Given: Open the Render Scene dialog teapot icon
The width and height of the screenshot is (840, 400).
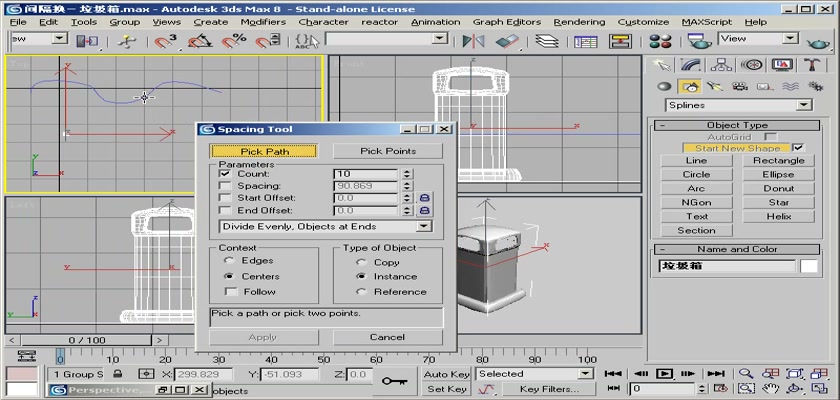Looking at the screenshot, I should [x=699, y=41].
